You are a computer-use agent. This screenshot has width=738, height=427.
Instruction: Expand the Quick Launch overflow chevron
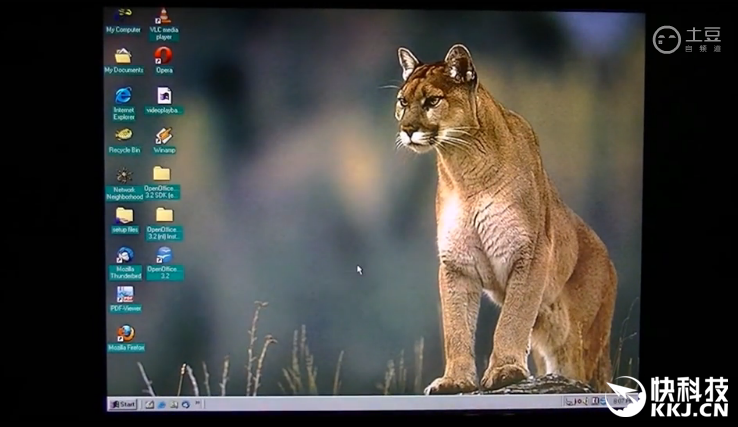(x=196, y=404)
